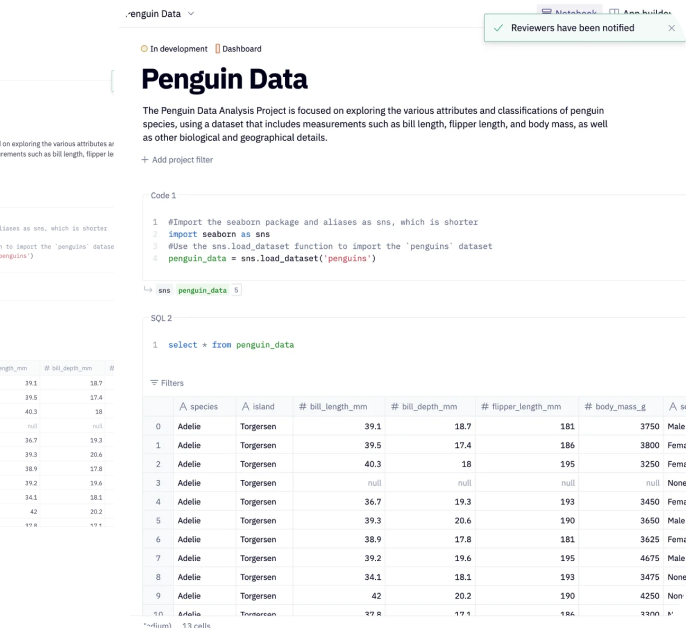Click the plus icon for Add project filter
The height and width of the screenshot is (628, 686).
pos(144,160)
